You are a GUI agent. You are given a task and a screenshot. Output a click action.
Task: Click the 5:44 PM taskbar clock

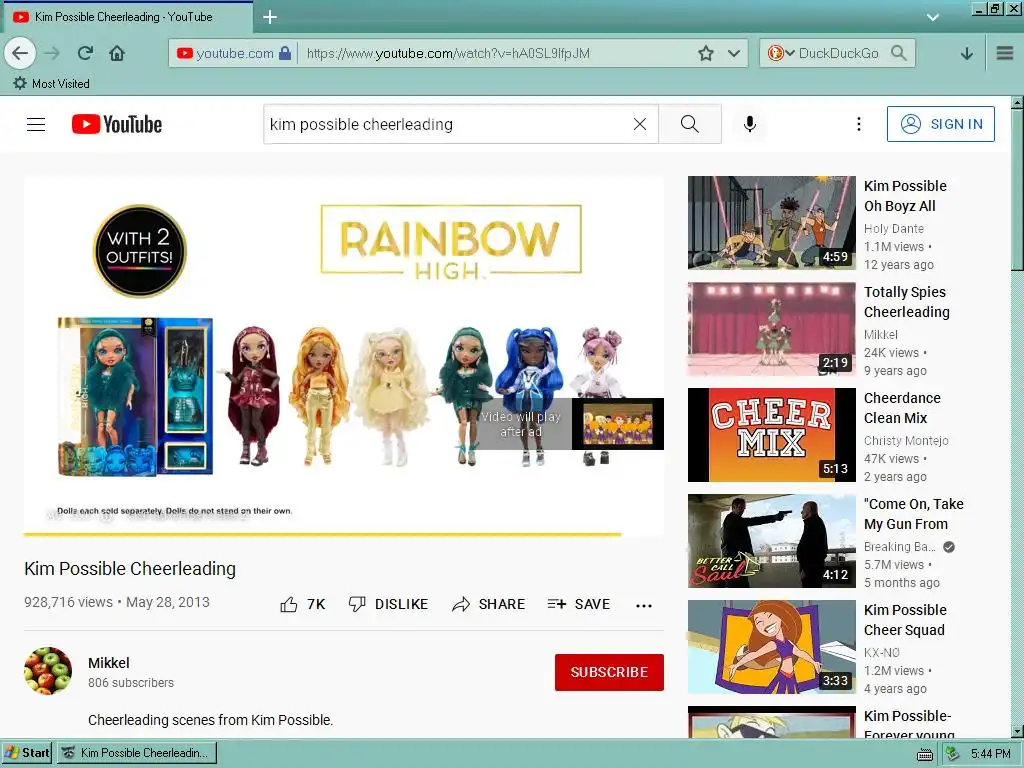(990, 754)
